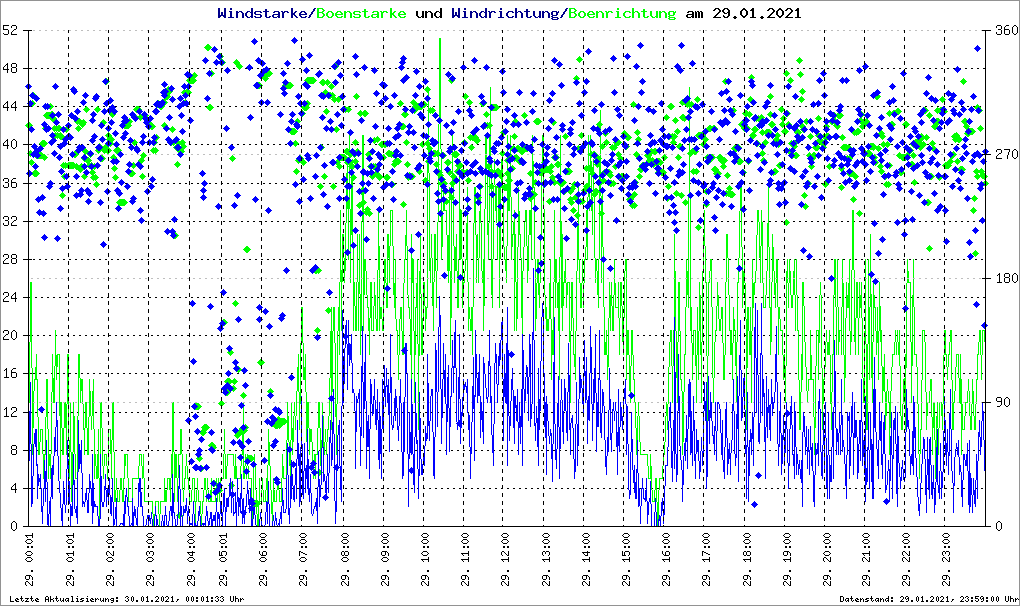Viewport: 1020px width, 606px height.
Task: Click the Windrichtung title label
Action: [x=505, y=13]
